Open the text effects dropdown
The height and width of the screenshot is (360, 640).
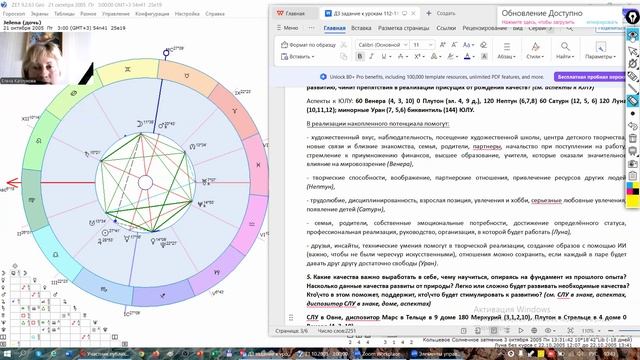(x=436, y=56)
